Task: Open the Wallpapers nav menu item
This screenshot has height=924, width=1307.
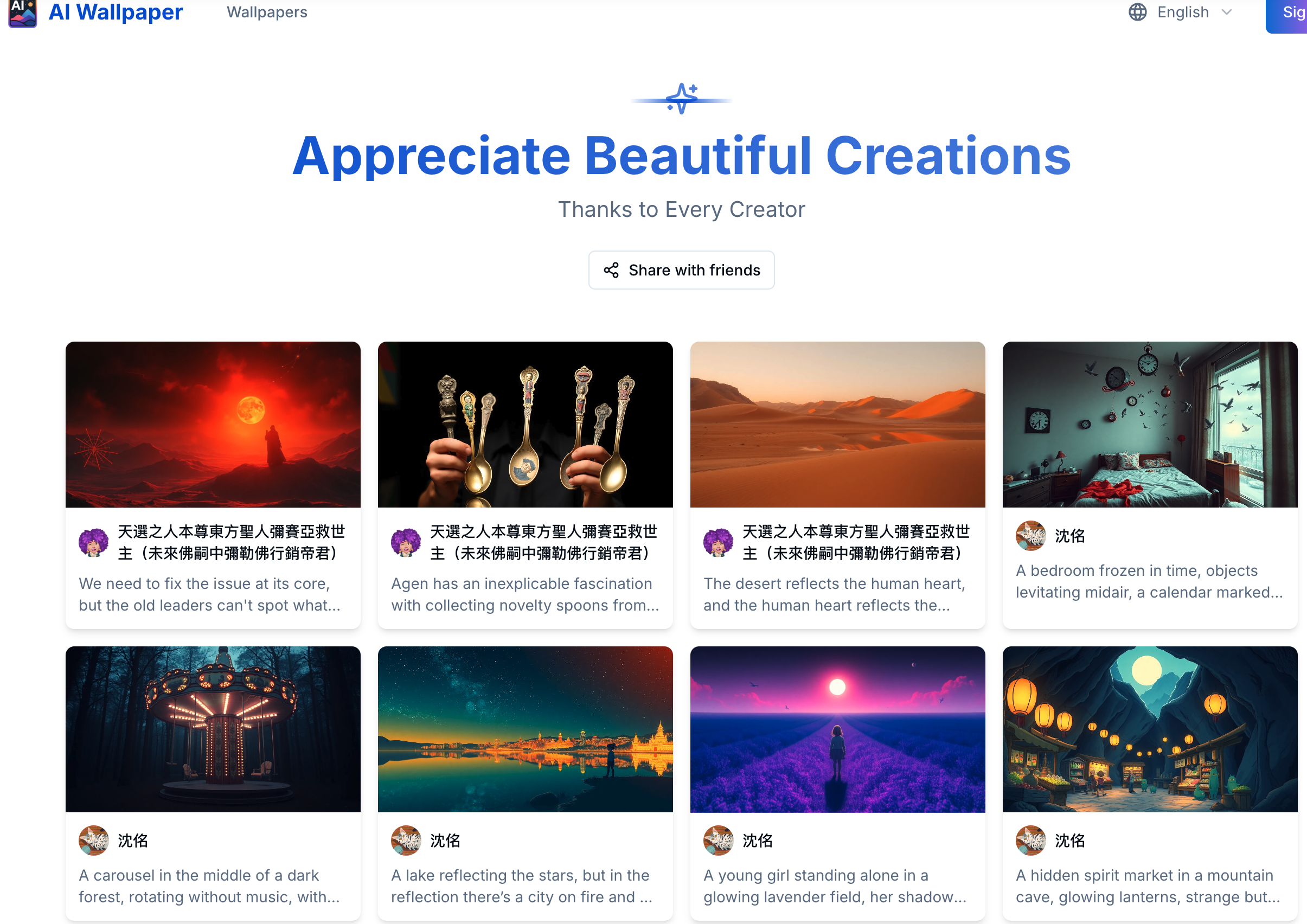Action: pos(266,12)
